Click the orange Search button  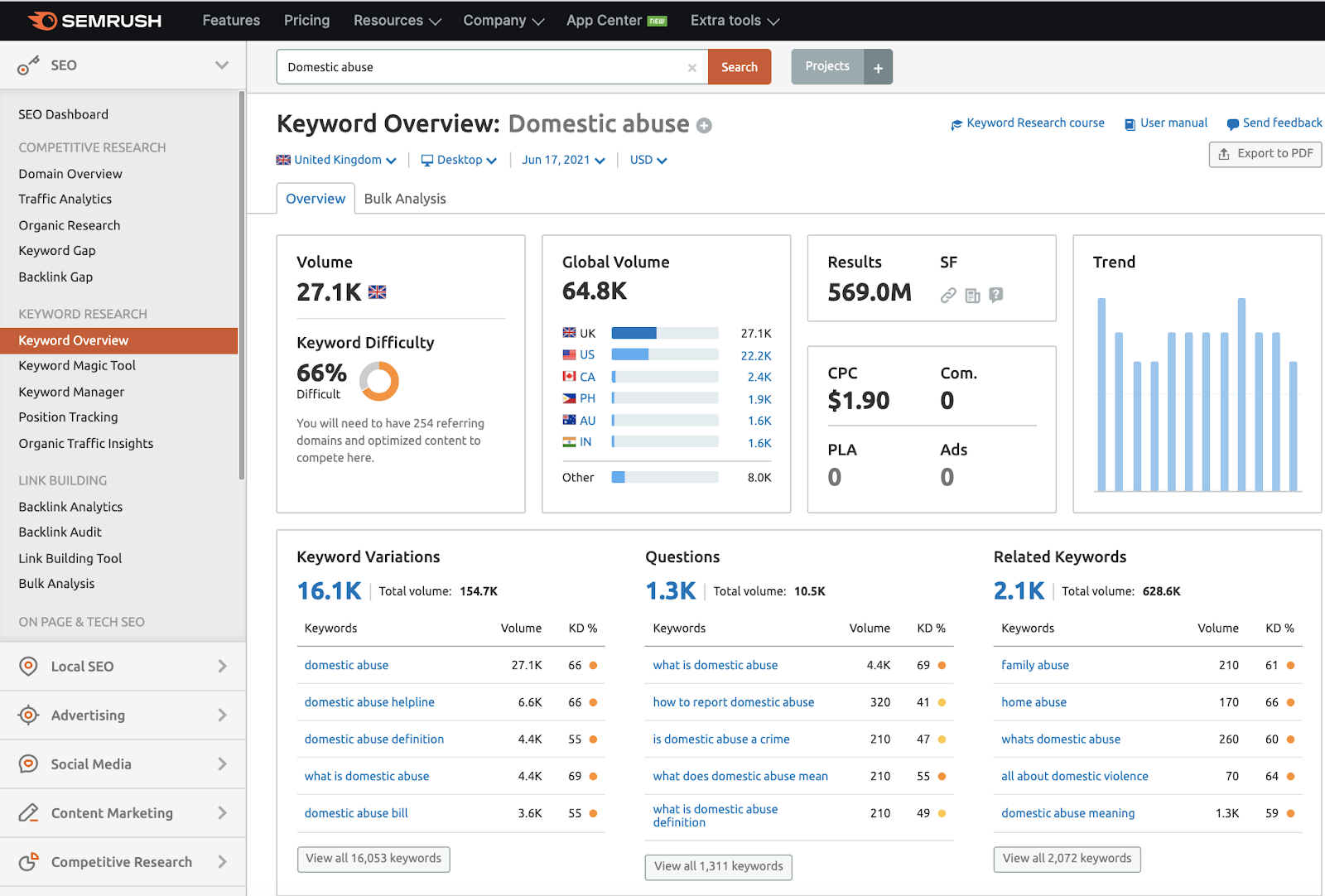(740, 67)
